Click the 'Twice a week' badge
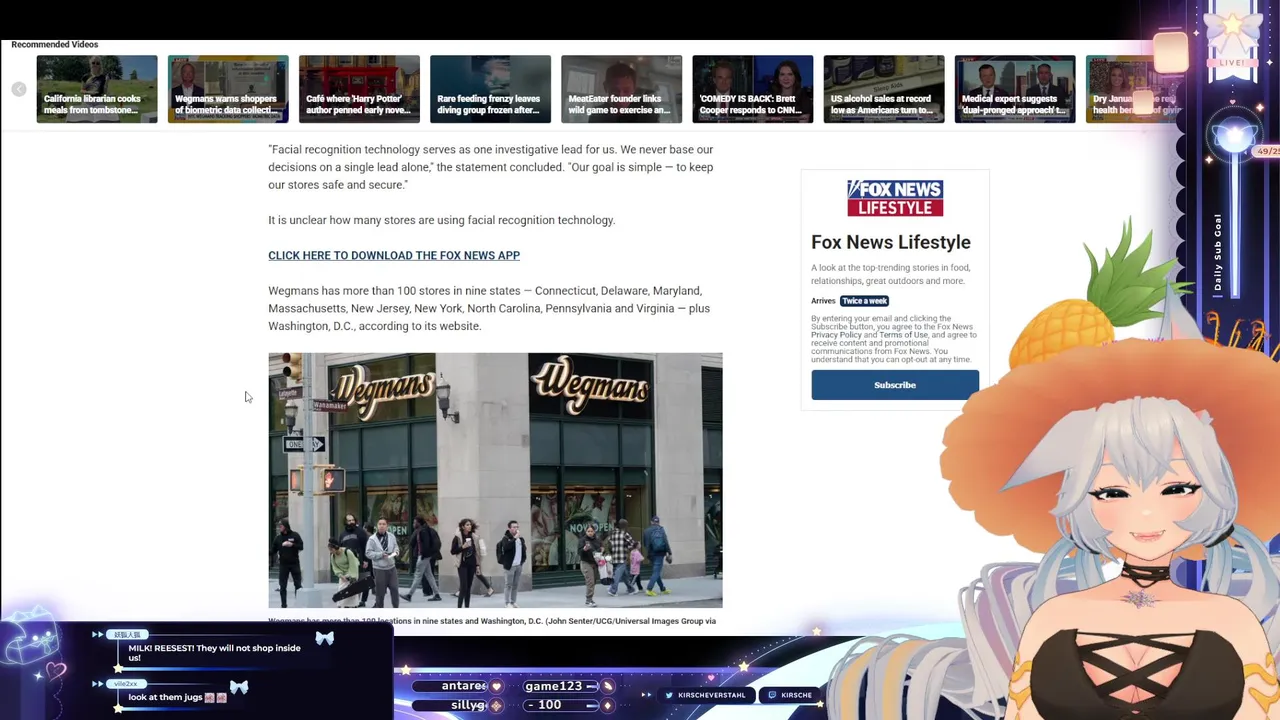Viewport: 1280px width, 720px height. [x=864, y=301]
